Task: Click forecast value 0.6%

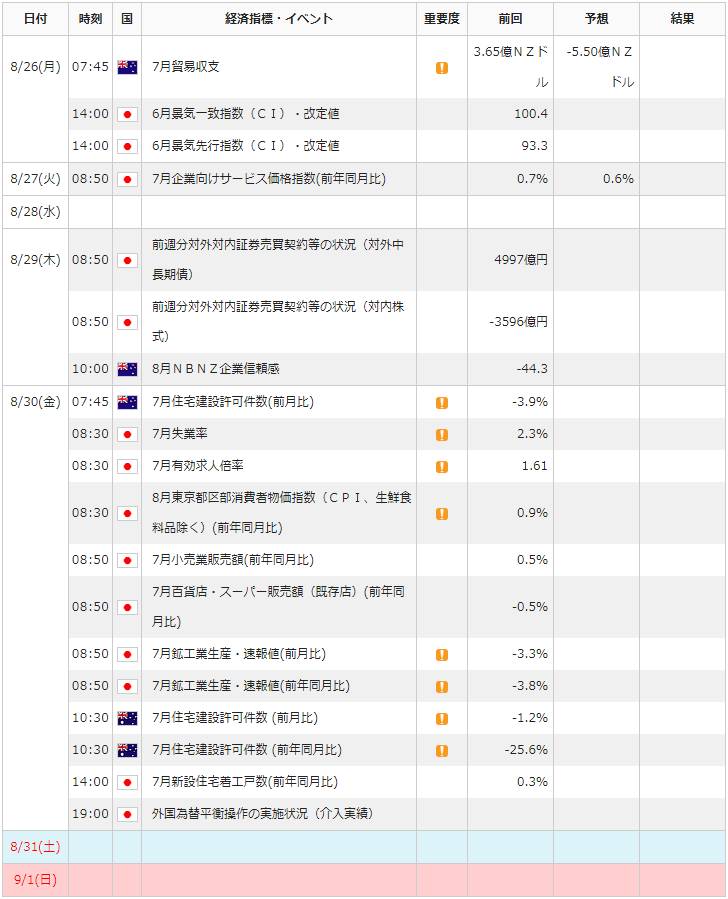Action: (619, 179)
